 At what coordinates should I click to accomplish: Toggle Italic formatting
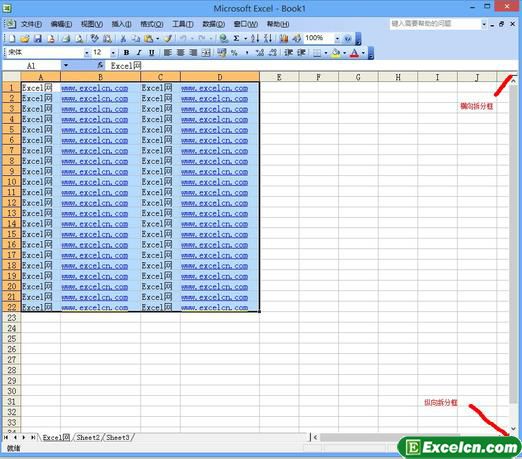[x=139, y=53]
